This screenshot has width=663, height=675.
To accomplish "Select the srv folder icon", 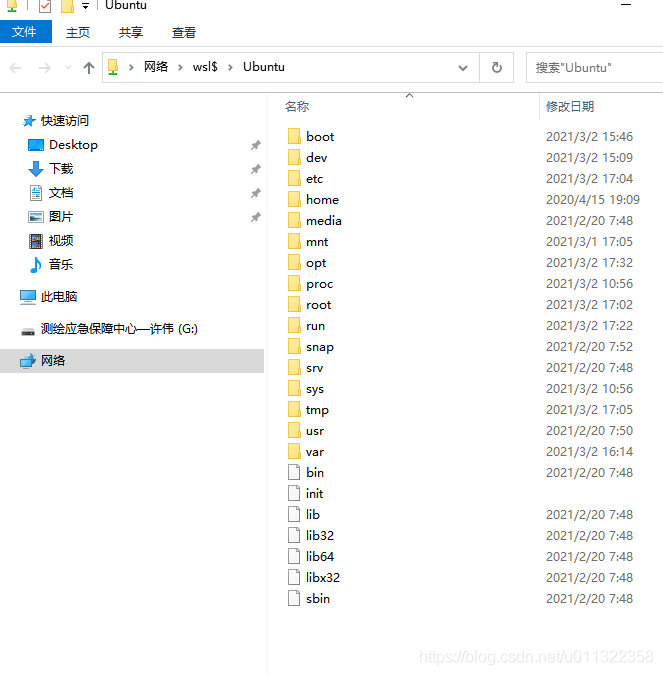I will 294,367.
